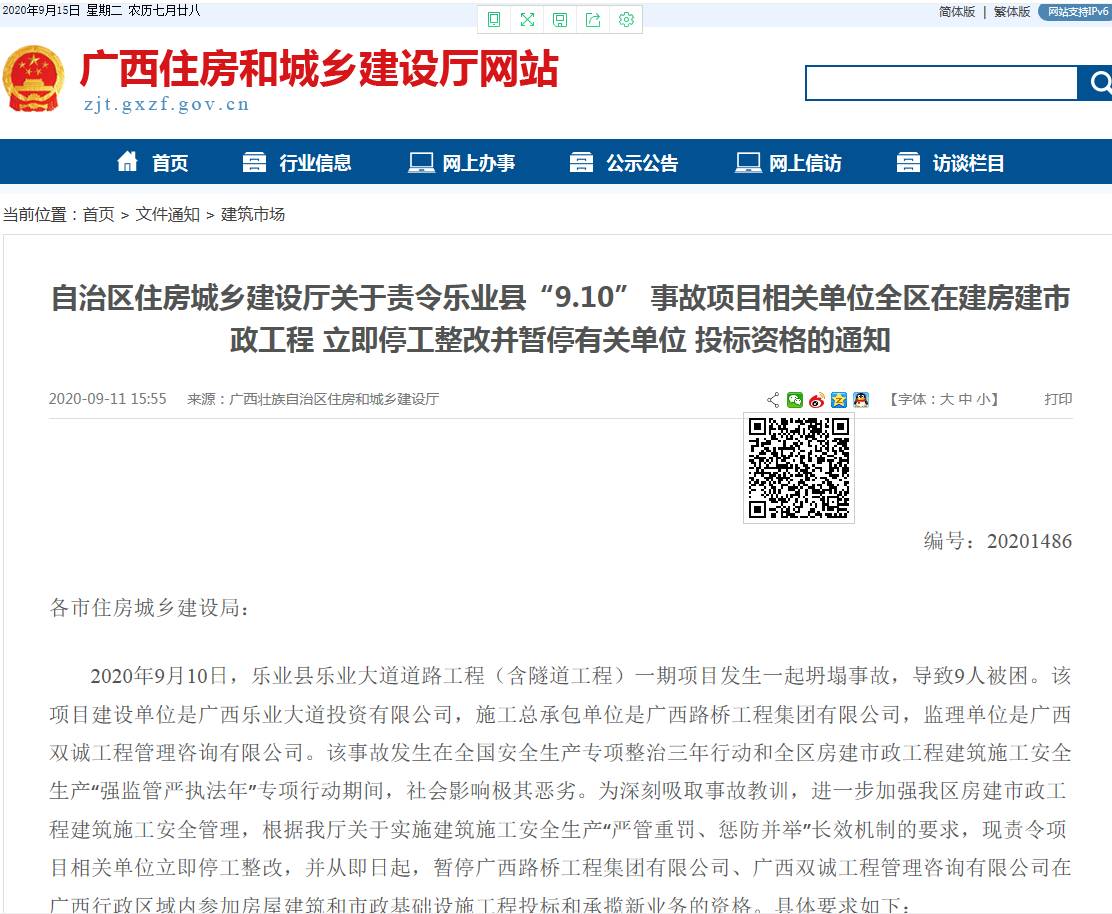
Task: Switch to 简体版 language link
Action: pos(957,12)
